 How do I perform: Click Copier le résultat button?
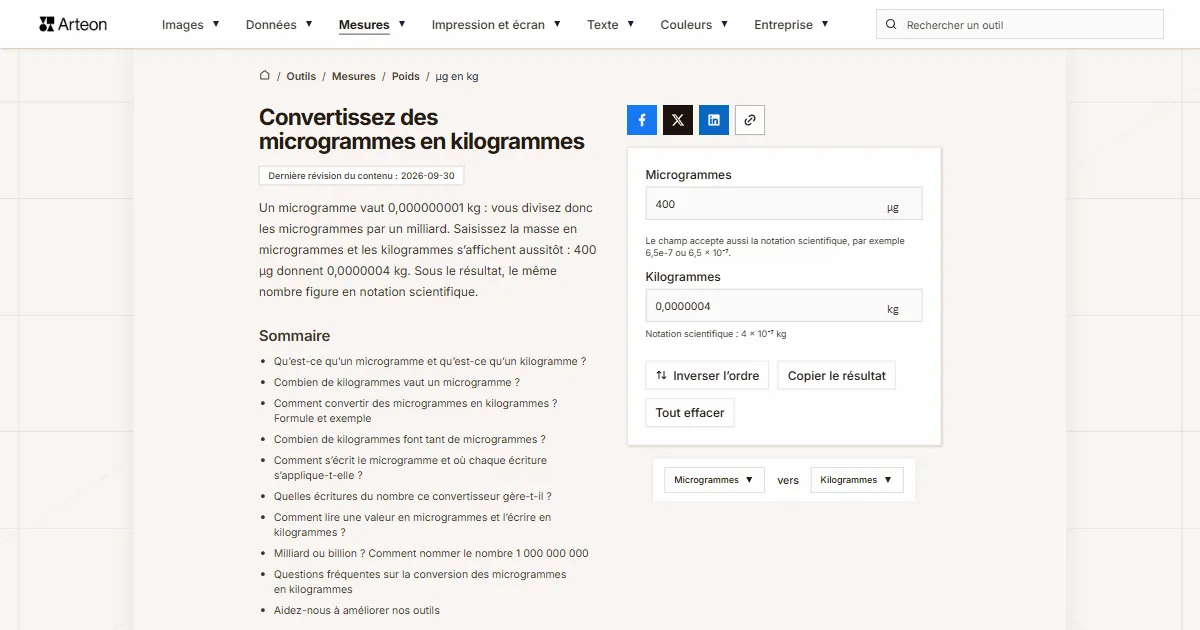(x=837, y=376)
